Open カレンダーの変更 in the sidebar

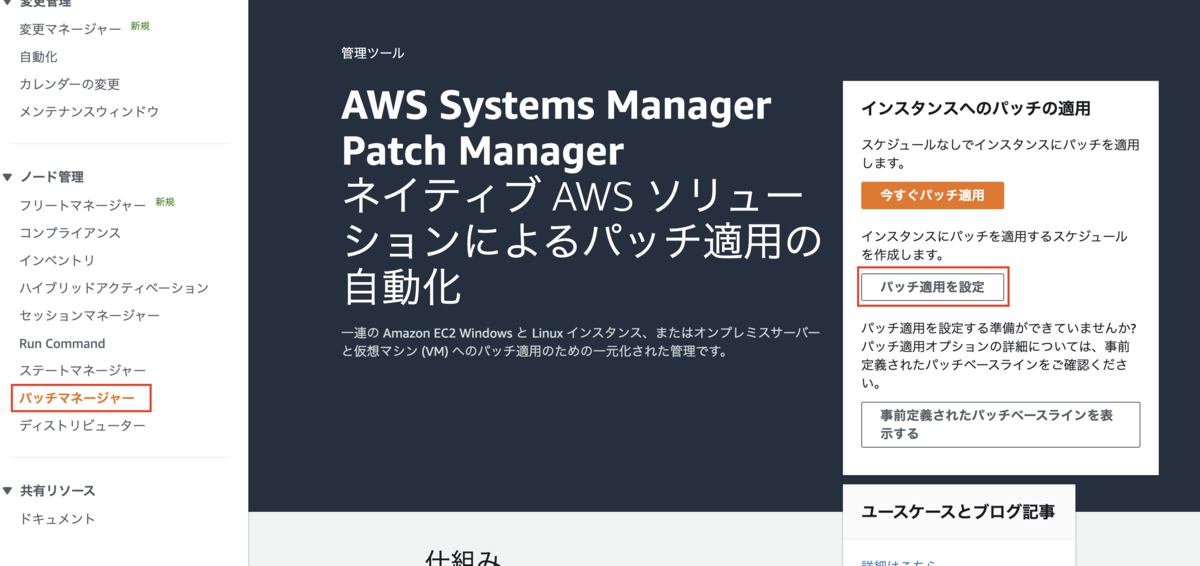tap(69, 84)
